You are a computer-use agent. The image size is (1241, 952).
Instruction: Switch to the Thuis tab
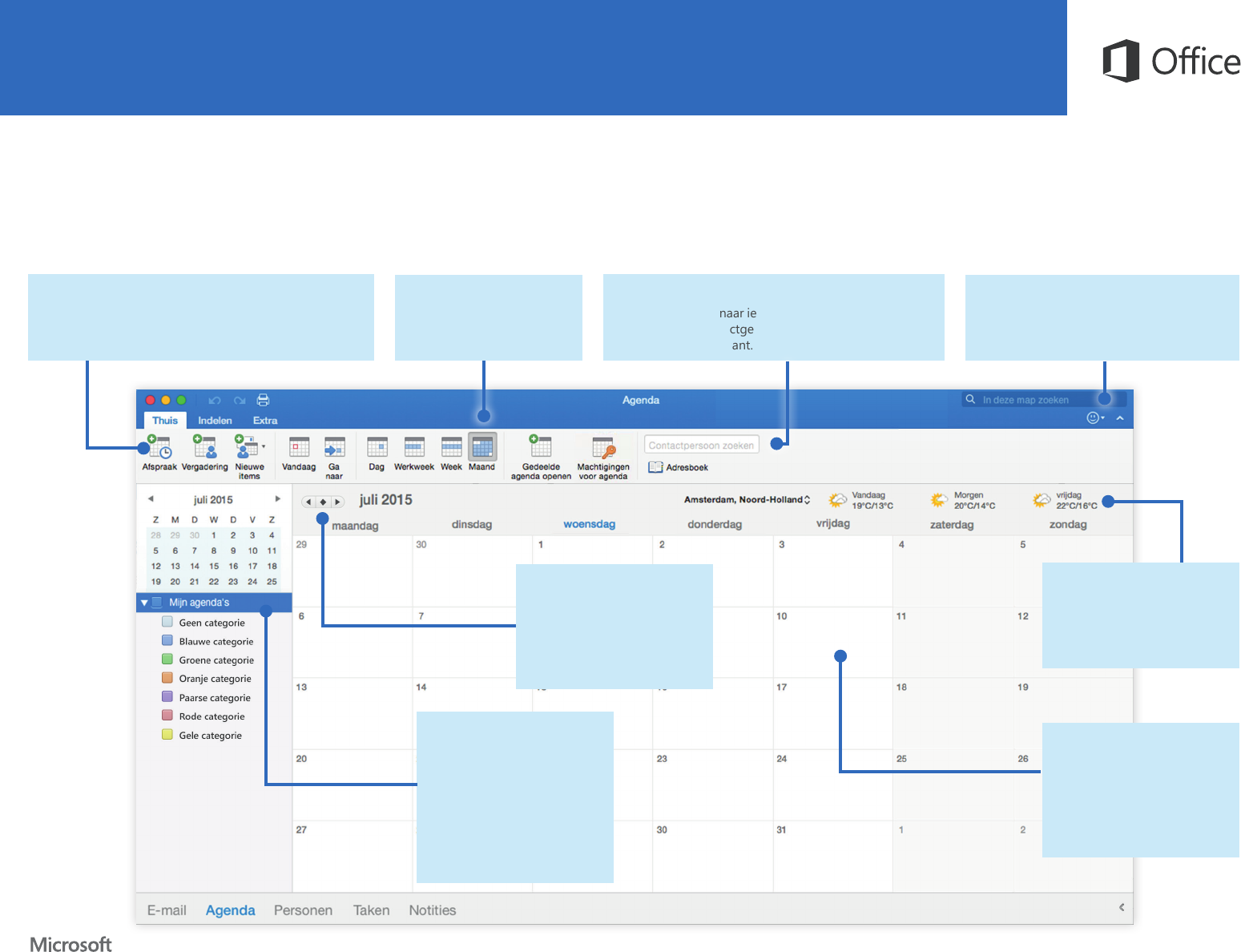(x=165, y=420)
